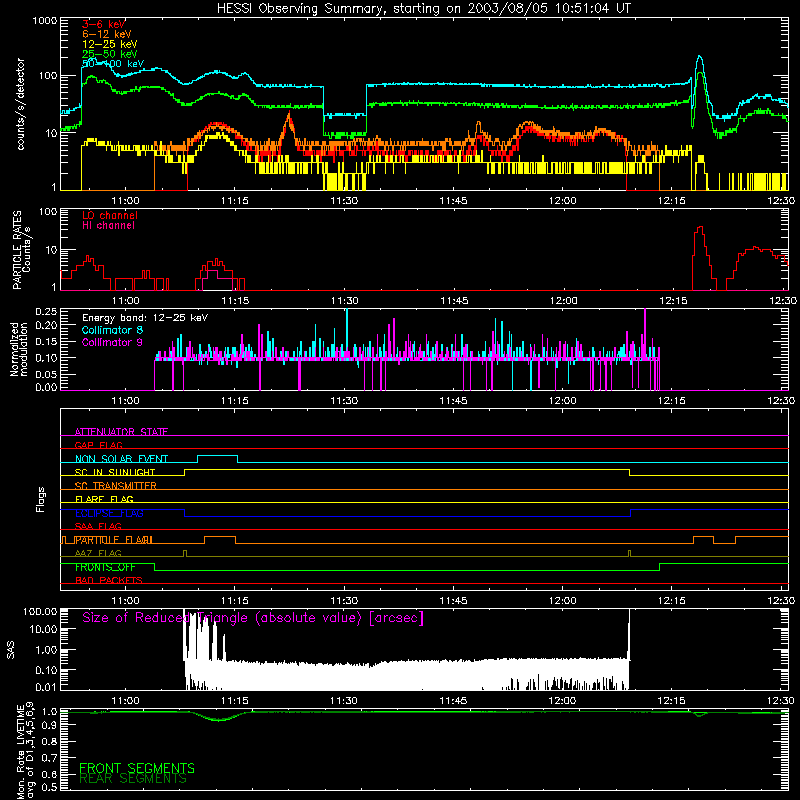Select the Collimator 9 legend label
This screenshot has height=800, width=800.
click(112, 342)
